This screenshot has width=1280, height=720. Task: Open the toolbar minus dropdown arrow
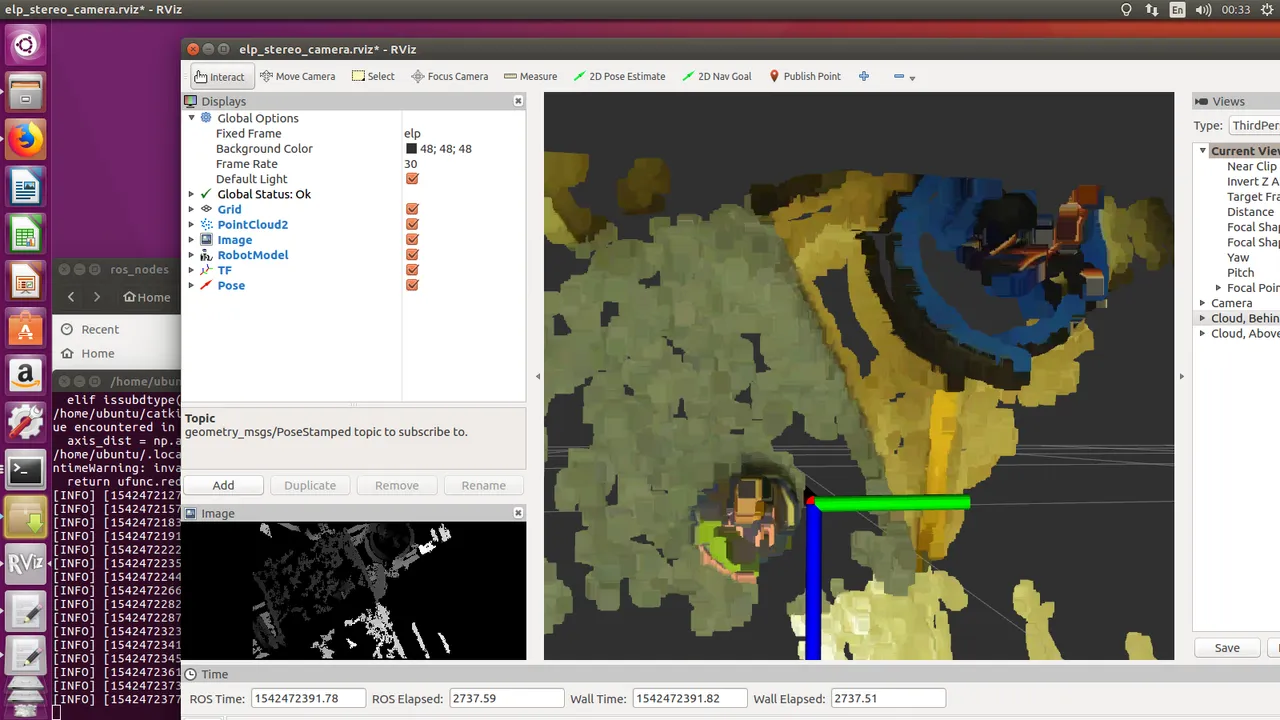click(x=912, y=77)
